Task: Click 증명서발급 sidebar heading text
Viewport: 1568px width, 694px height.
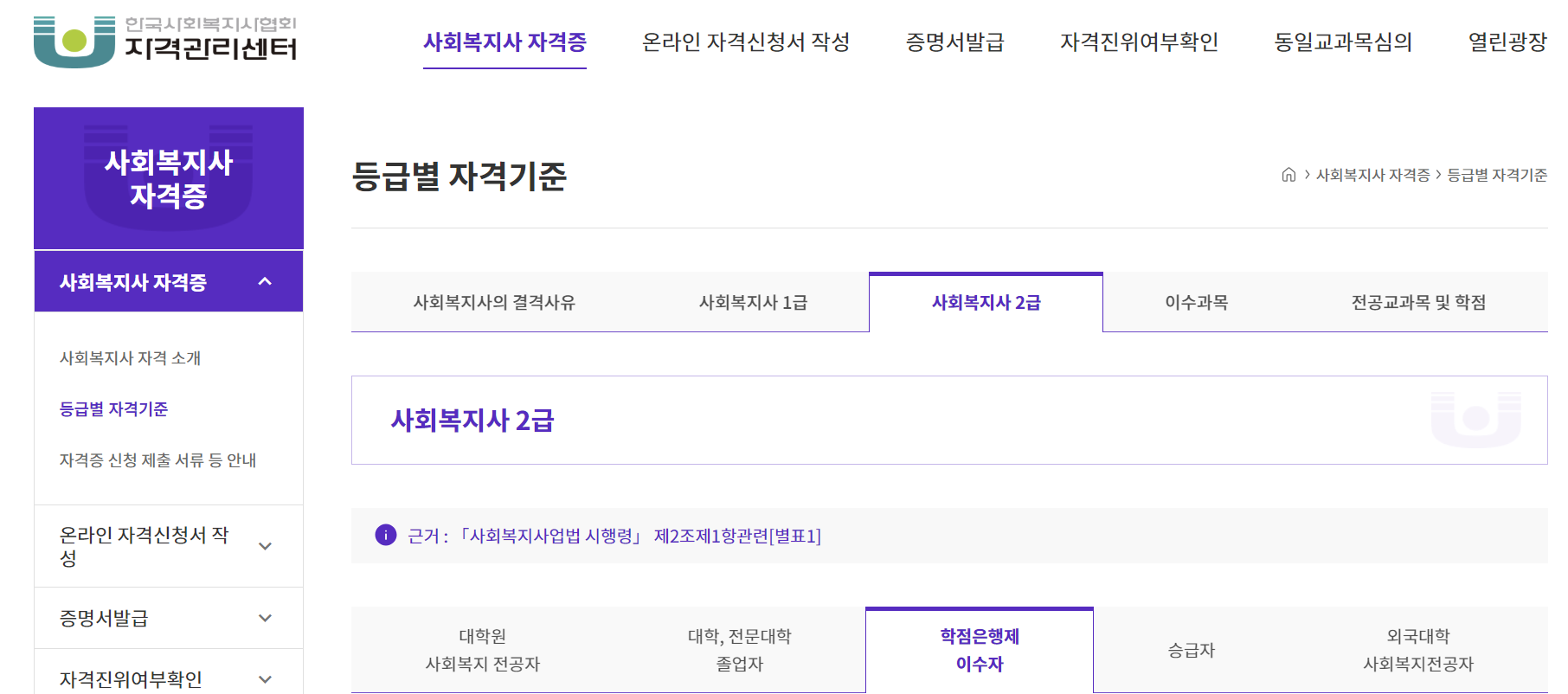Action: pyautogui.click(x=103, y=618)
